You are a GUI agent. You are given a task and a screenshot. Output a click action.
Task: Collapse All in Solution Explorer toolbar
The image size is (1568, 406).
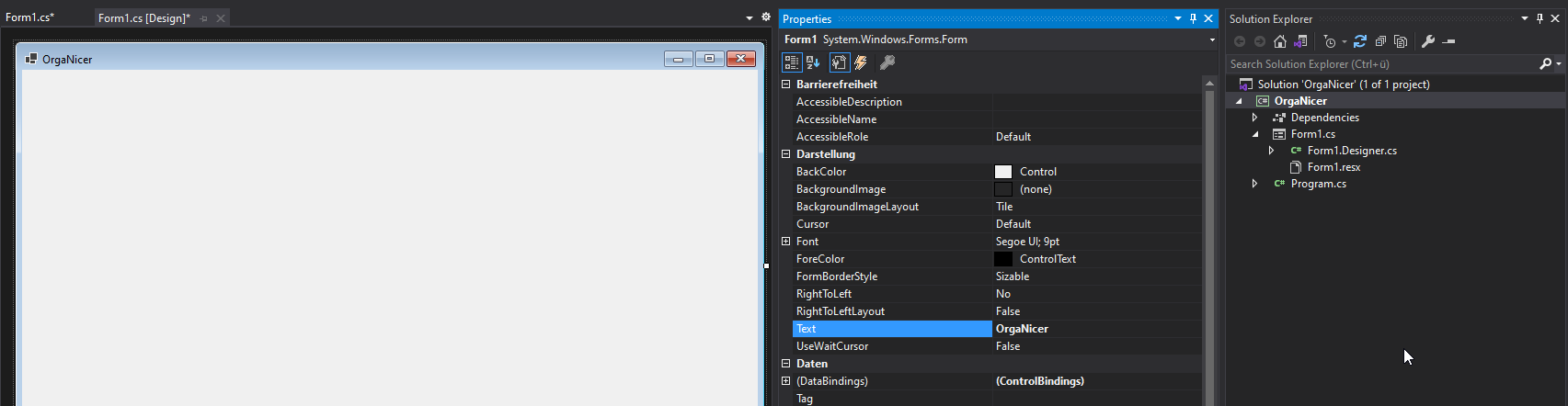click(1380, 41)
